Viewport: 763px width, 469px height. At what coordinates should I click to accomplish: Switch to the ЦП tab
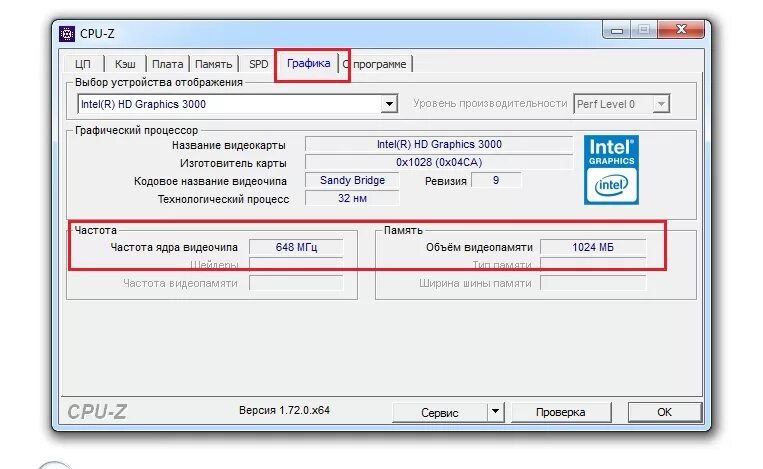tap(83, 64)
